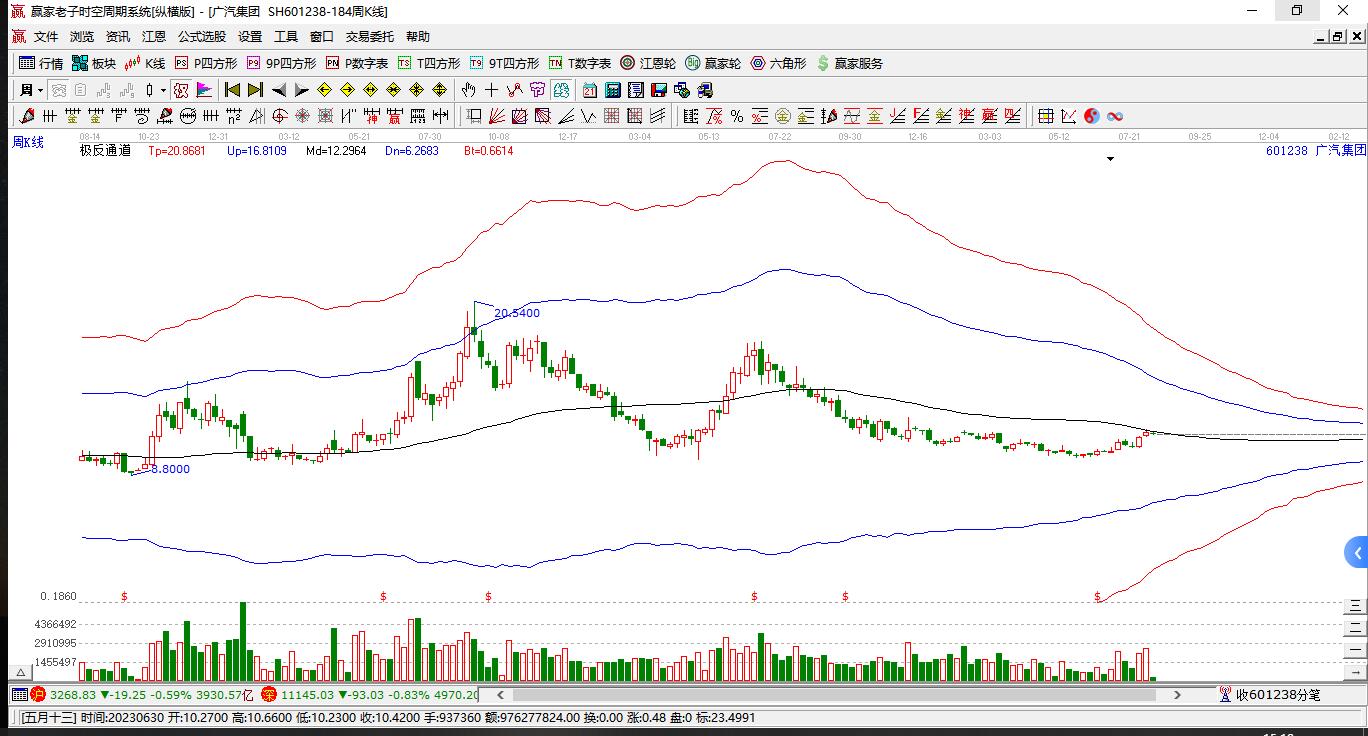The height and width of the screenshot is (736, 1368).
Task: Open the 板块 sector view
Action: click(x=94, y=63)
